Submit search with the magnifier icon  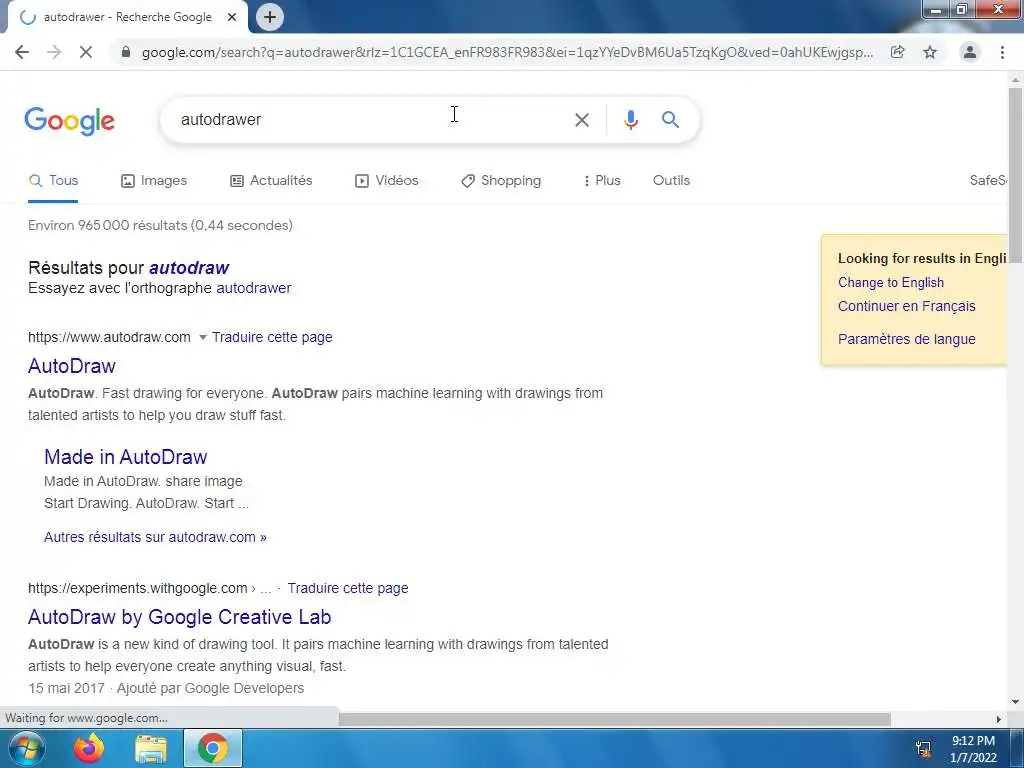[x=670, y=120]
